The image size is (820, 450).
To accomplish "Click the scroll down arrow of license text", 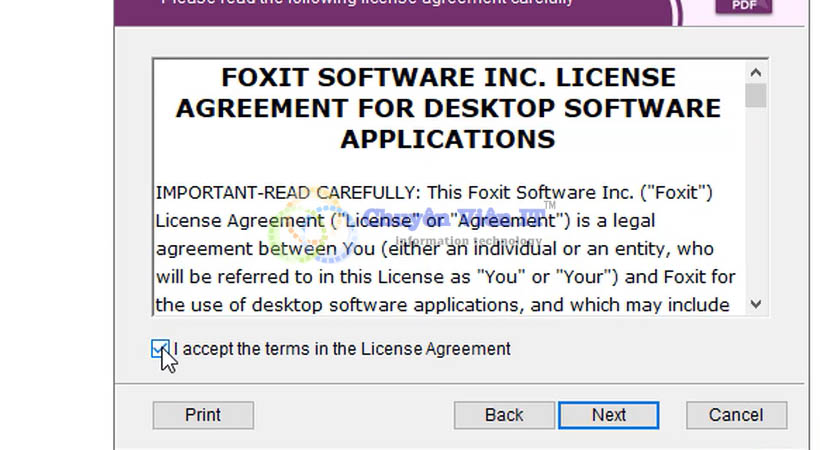I will click(x=755, y=303).
